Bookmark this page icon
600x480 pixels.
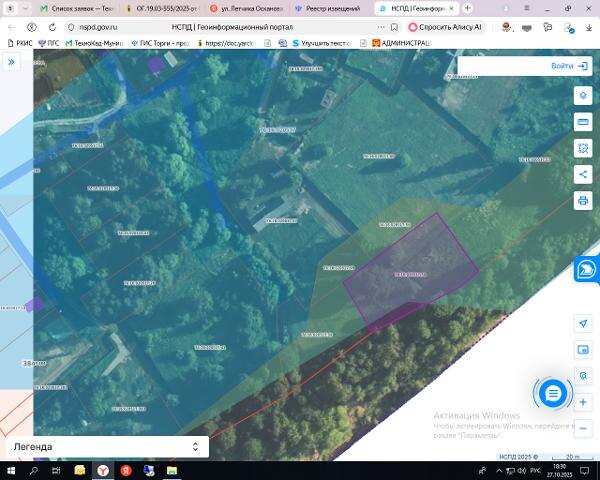(x=394, y=27)
